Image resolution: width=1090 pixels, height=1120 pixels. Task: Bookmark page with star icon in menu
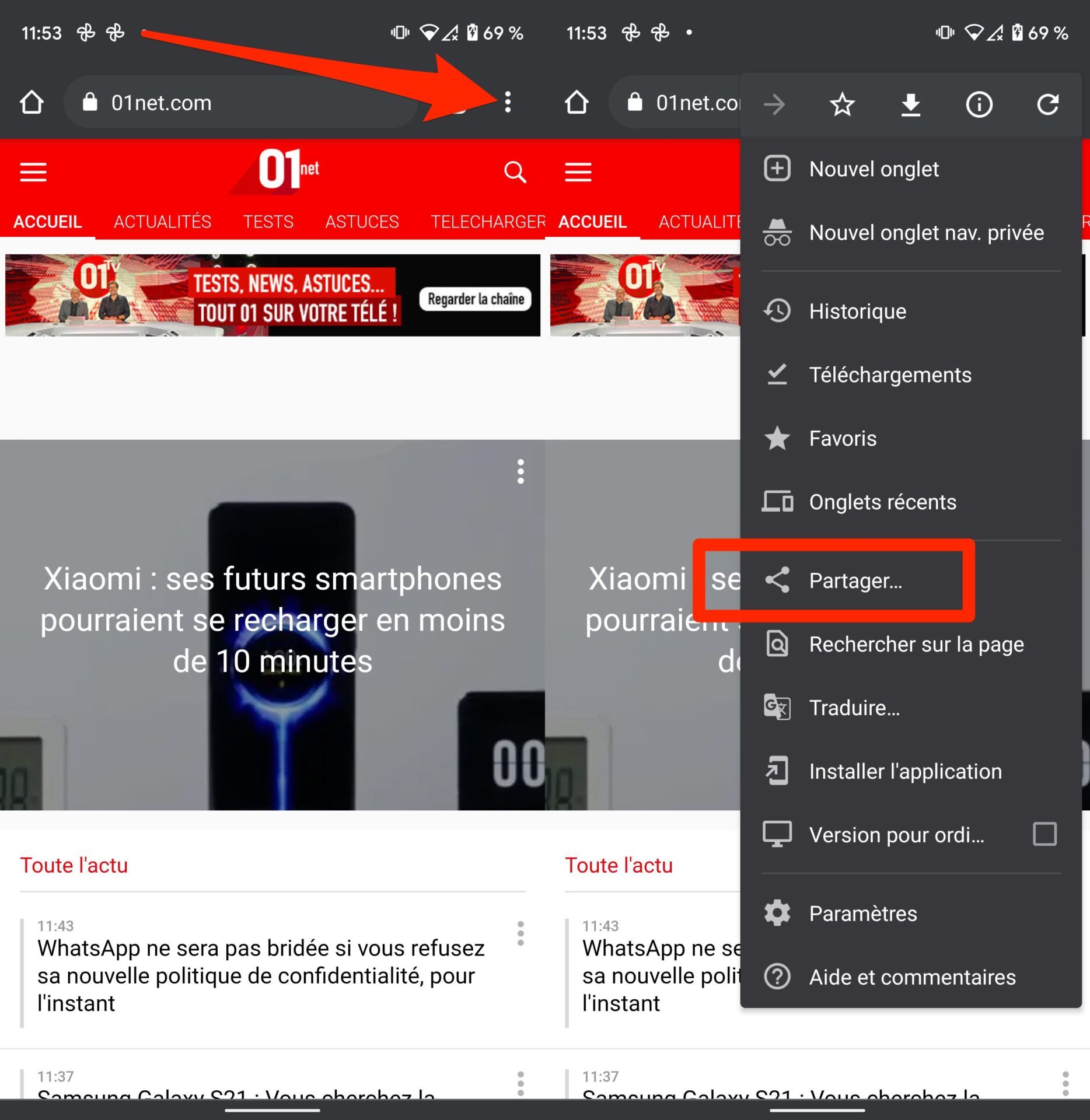coord(842,105)
